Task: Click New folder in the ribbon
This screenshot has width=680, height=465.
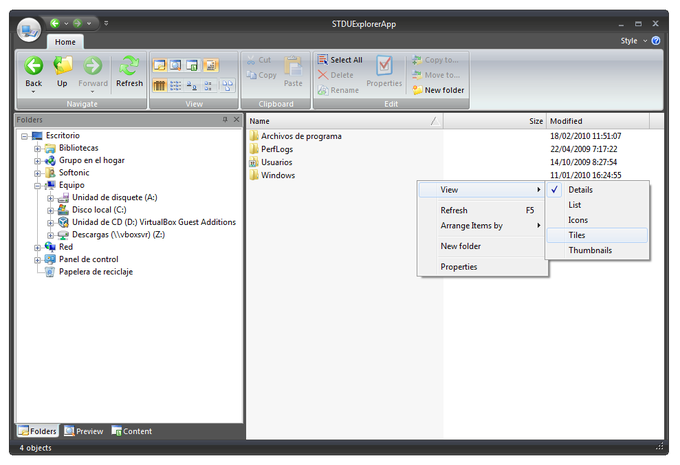Action: (x=438, y=90)
